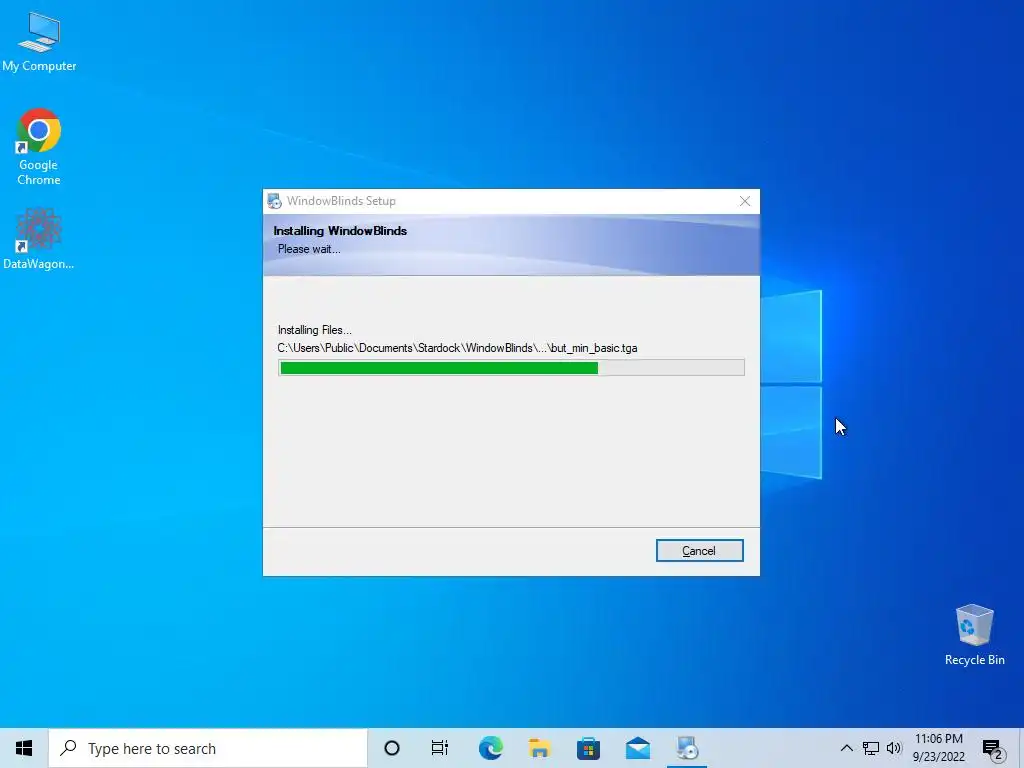Open Cortana from the taskbar
The width and height of the screenshot is (1024, 768).
(x=392, y=748)
